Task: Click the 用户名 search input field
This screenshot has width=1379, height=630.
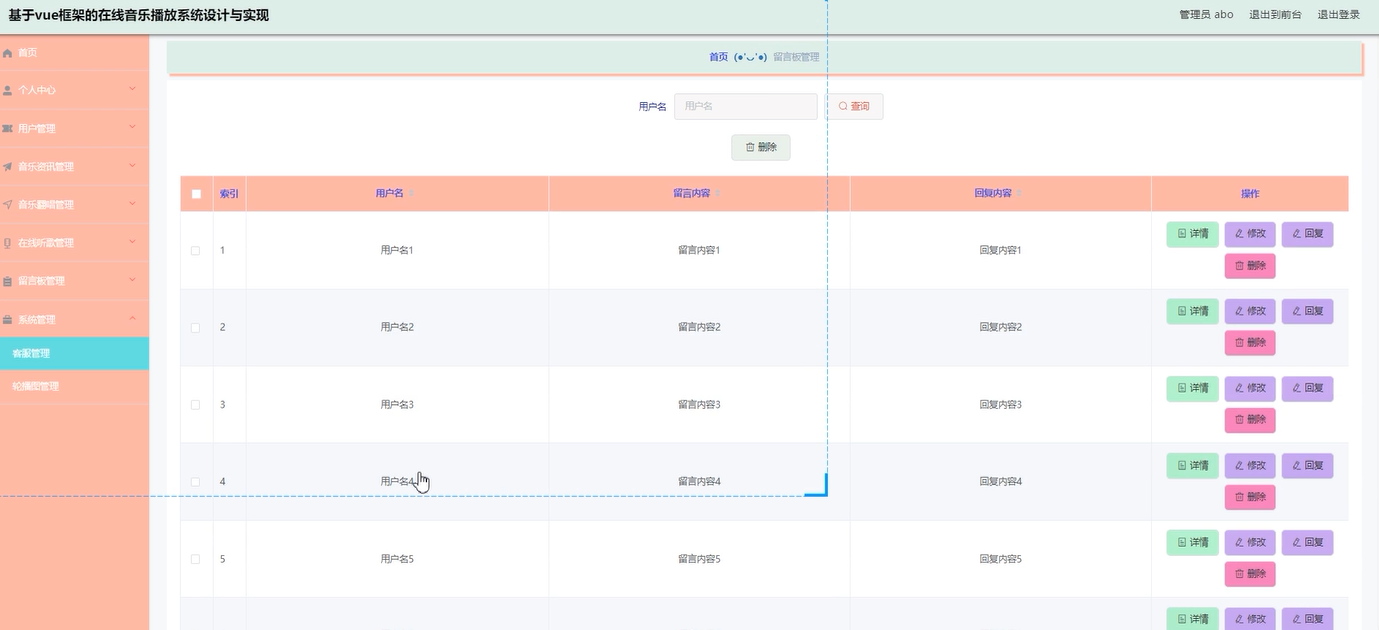Action: (x=746, y=106)
